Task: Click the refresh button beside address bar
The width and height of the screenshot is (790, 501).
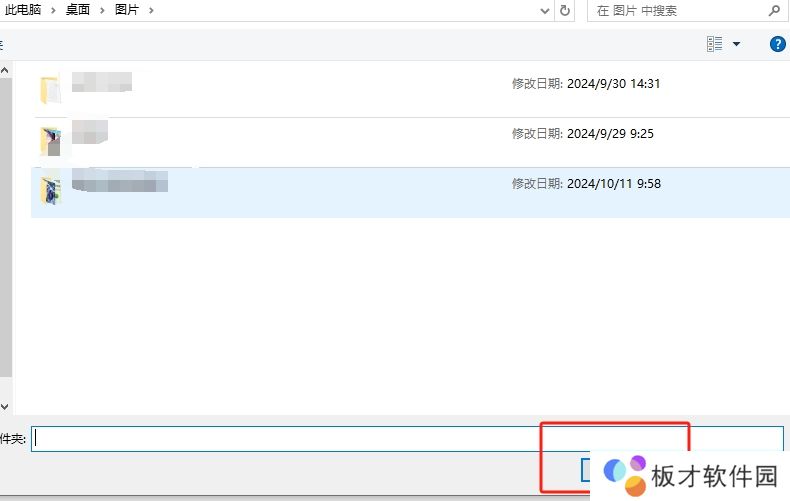Action: (x=565, y=10)
